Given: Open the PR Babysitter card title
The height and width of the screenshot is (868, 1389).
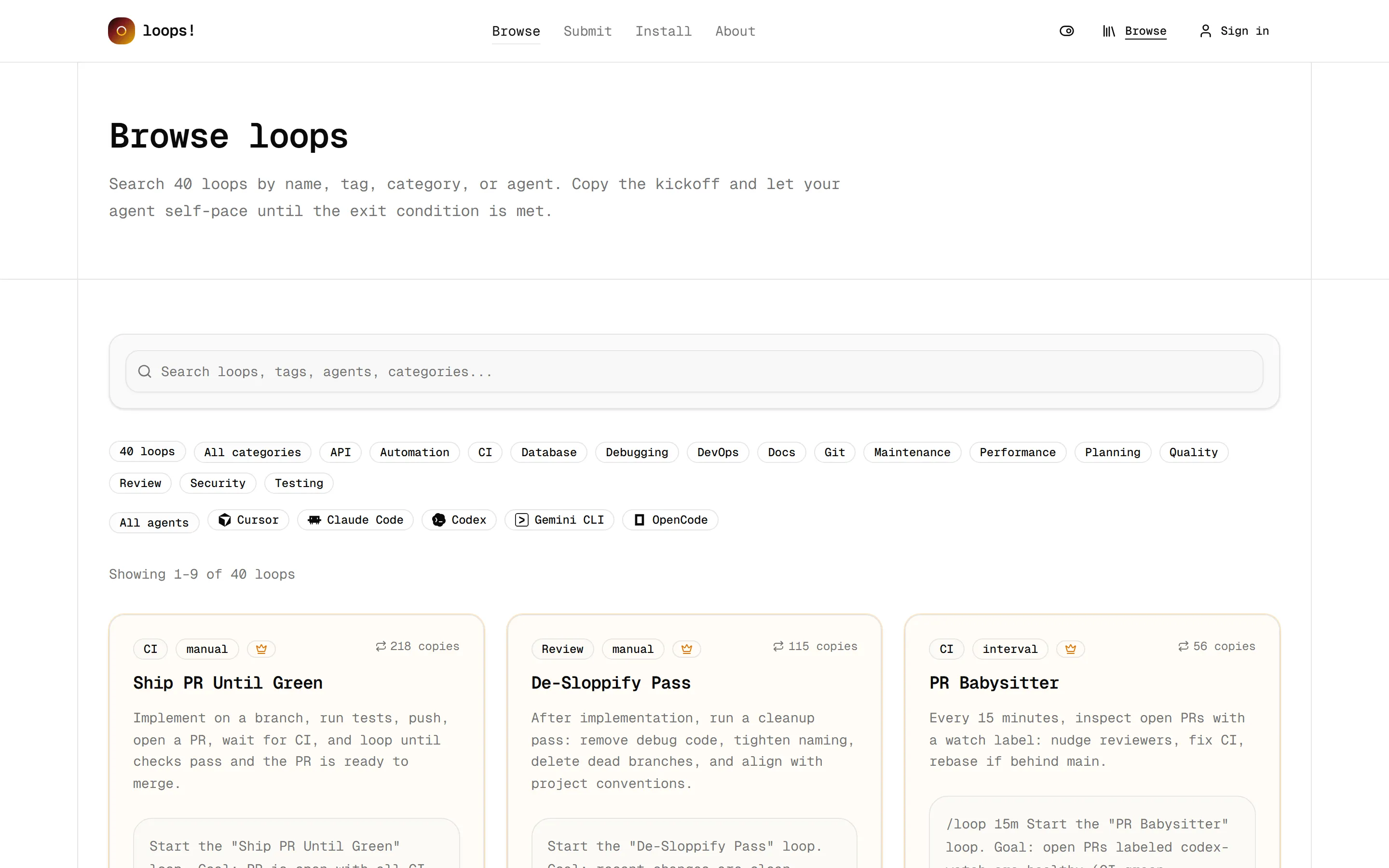Looking at the screenshot, I should 994,683.
